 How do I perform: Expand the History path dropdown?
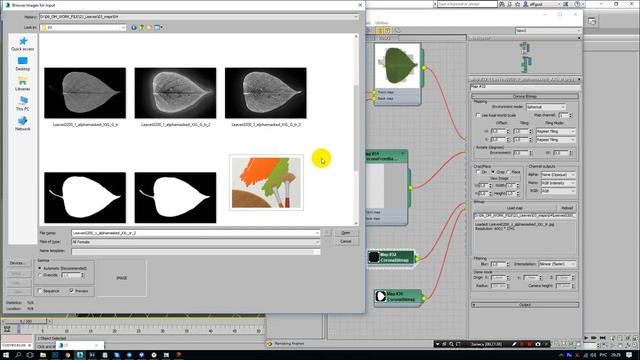(356, 17)
